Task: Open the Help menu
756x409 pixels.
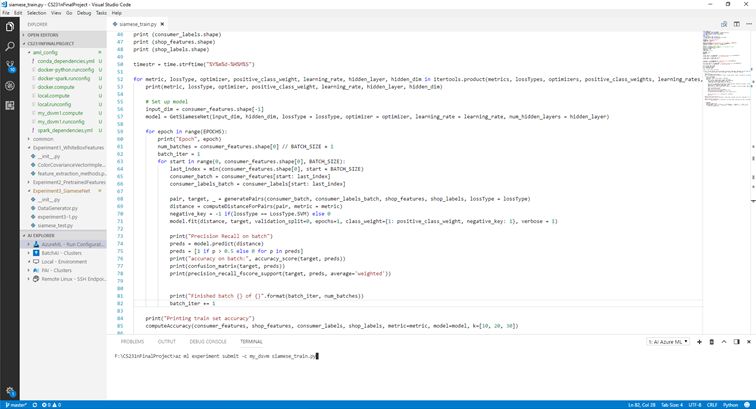Action: [117, 13]
